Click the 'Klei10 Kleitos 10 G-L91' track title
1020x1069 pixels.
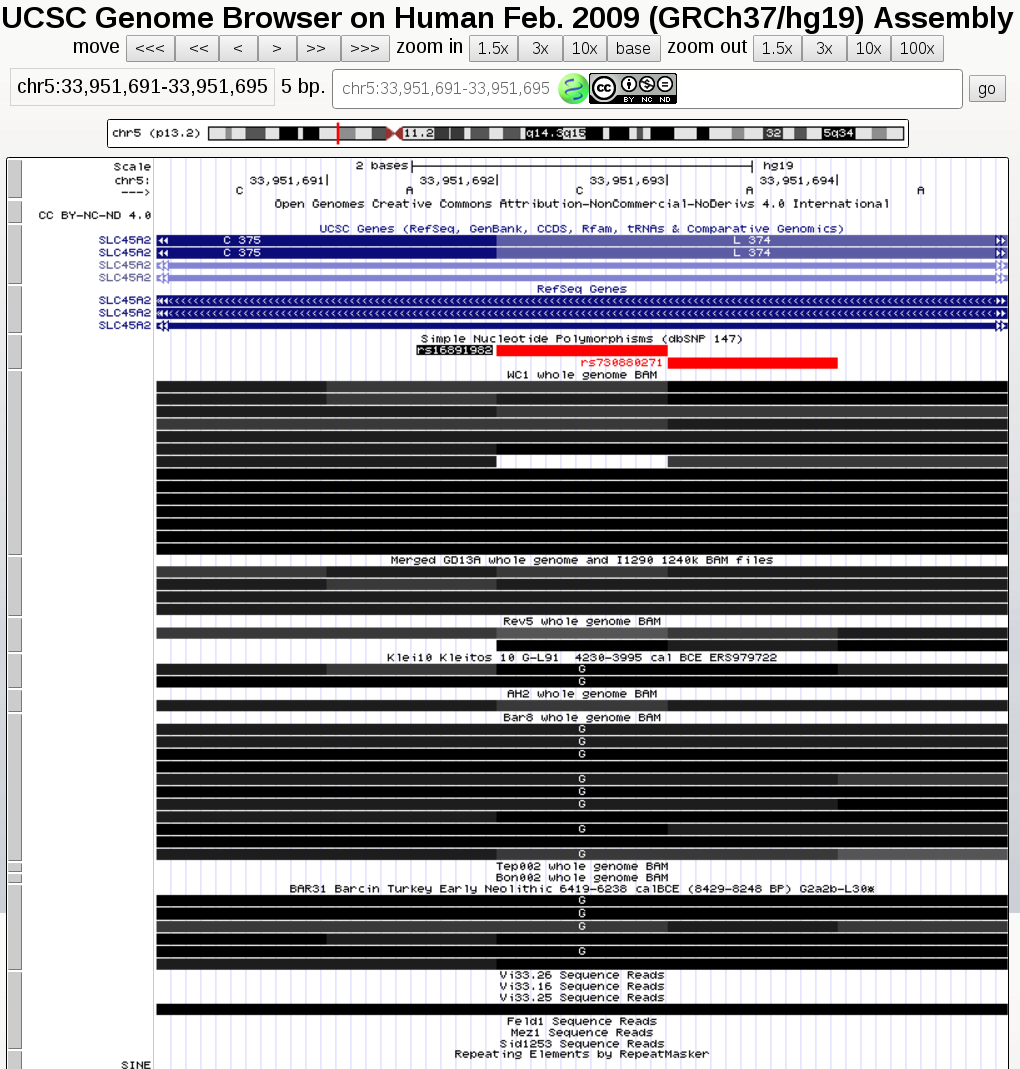582,657
